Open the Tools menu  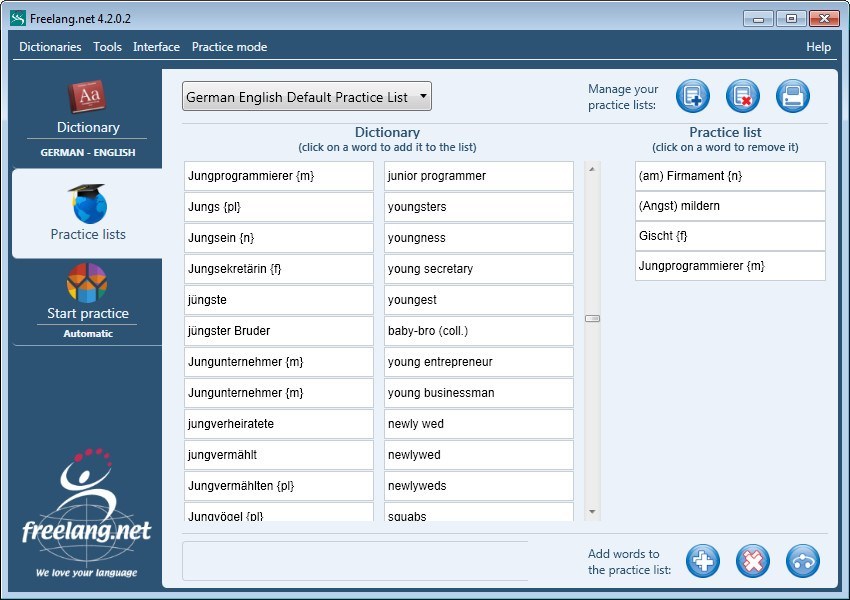[x=107, y=47]
